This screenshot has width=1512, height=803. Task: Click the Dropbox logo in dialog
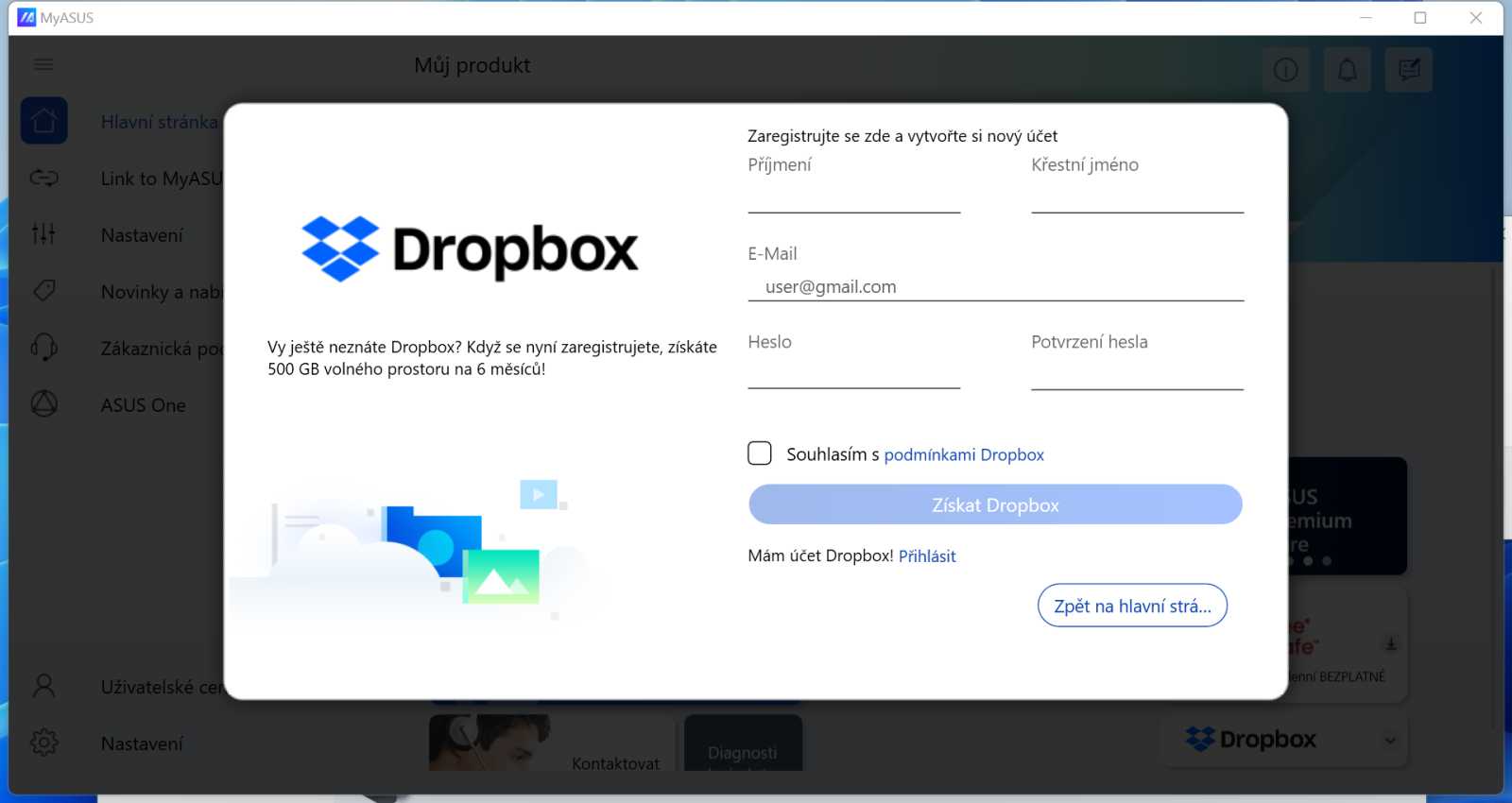470,249
